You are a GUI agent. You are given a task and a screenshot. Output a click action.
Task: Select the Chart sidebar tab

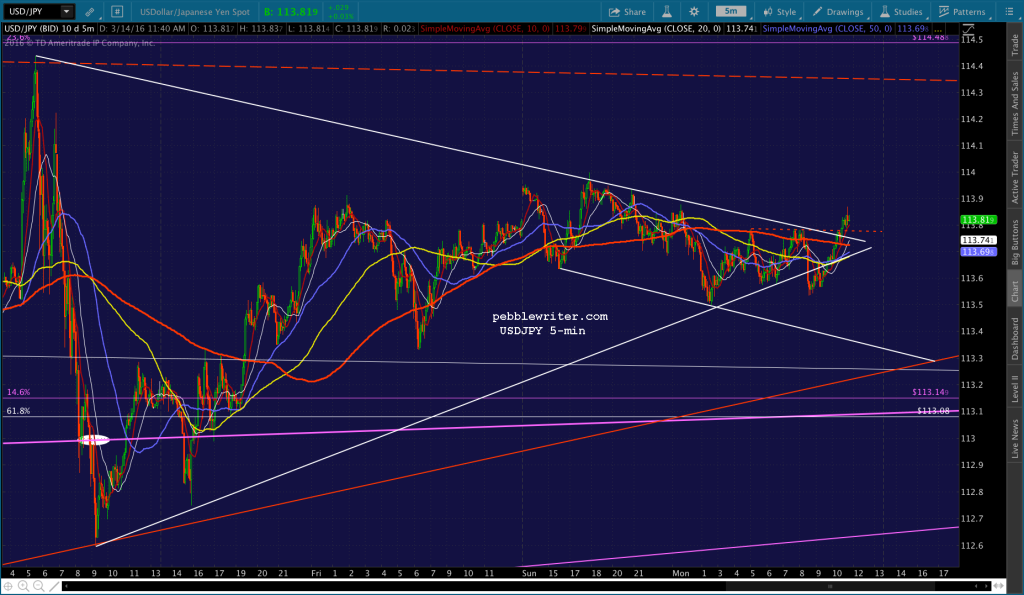(x=1015, y=291)
